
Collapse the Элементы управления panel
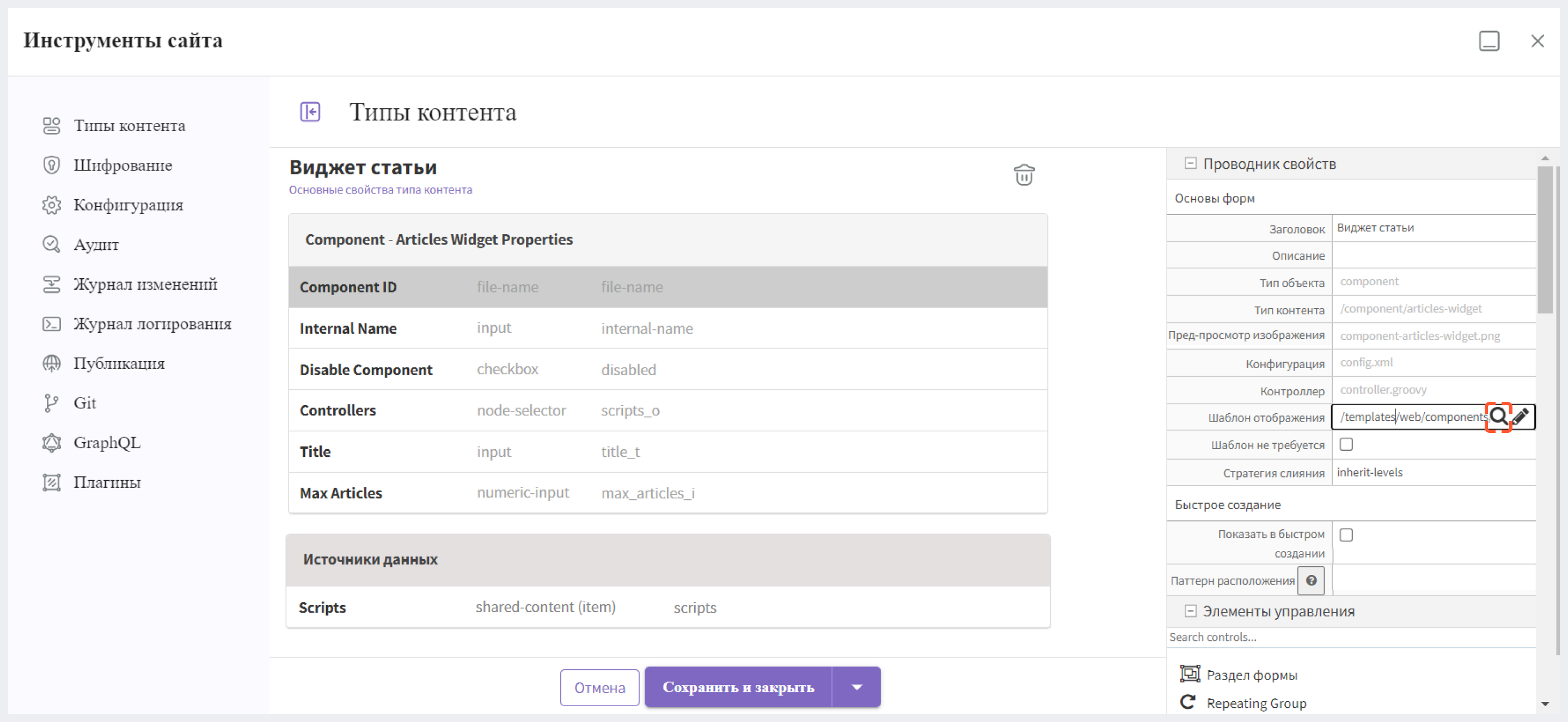pyautogui.click(x=1191, y=610)
